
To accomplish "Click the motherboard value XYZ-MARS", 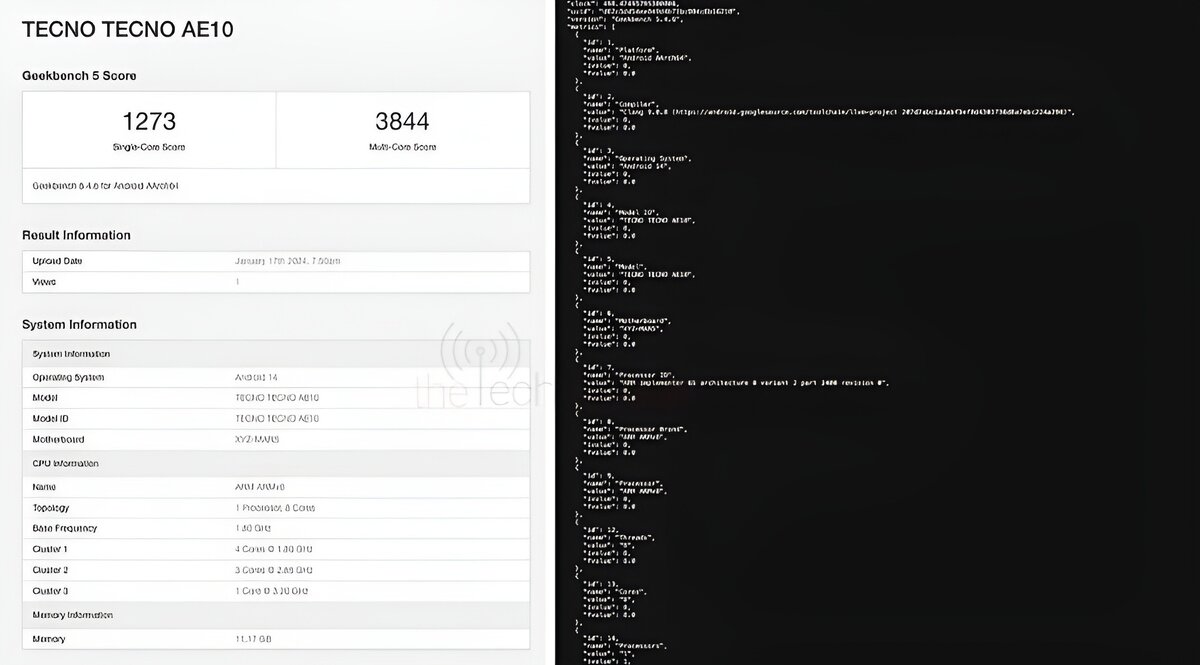I will click(x=257, y=439).
